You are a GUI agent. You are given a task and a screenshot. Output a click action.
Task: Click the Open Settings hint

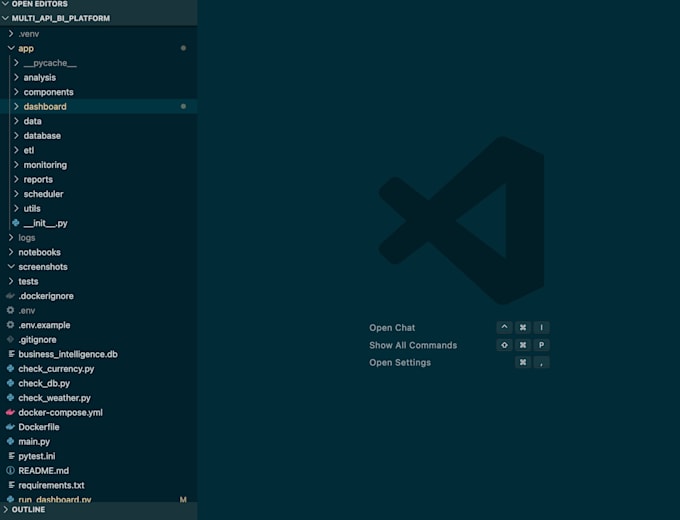click(x=400, y=363)
